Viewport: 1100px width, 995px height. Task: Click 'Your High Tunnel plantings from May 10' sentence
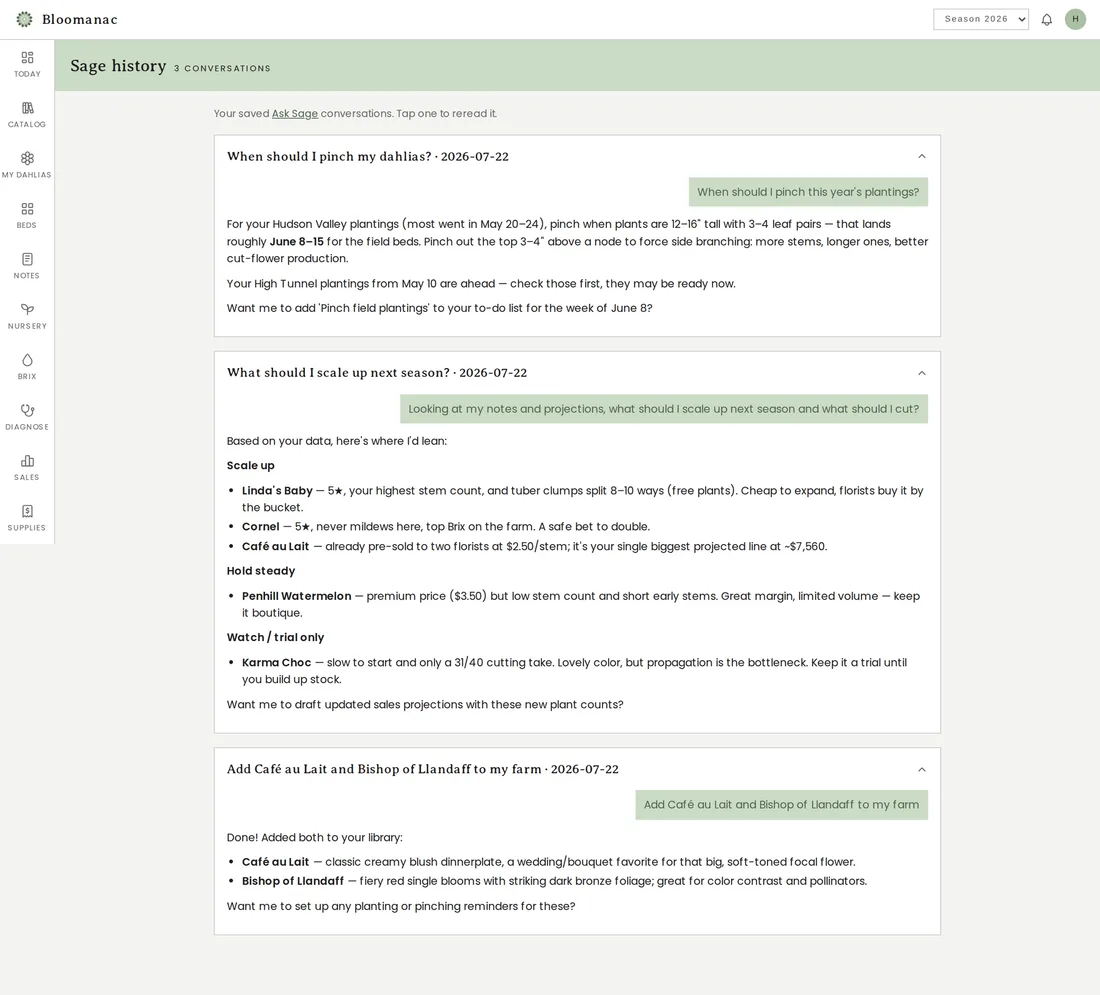481,283
